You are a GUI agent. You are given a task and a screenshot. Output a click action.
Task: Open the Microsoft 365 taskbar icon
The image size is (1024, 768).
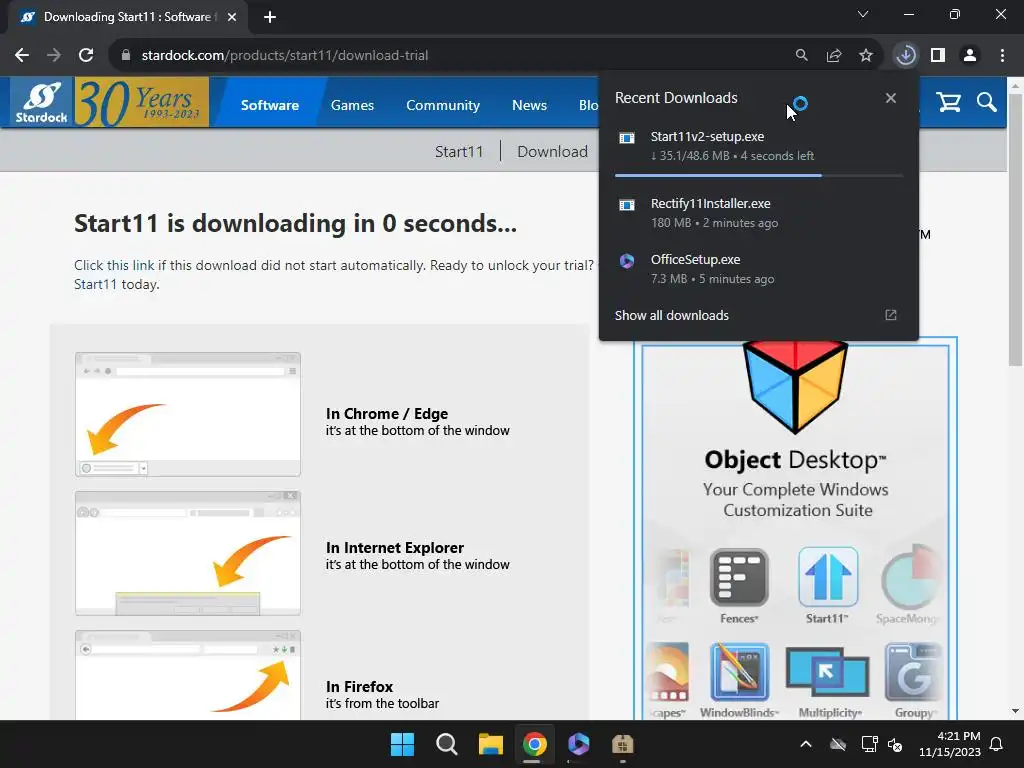pyautogui.click(x=579, y=744)
